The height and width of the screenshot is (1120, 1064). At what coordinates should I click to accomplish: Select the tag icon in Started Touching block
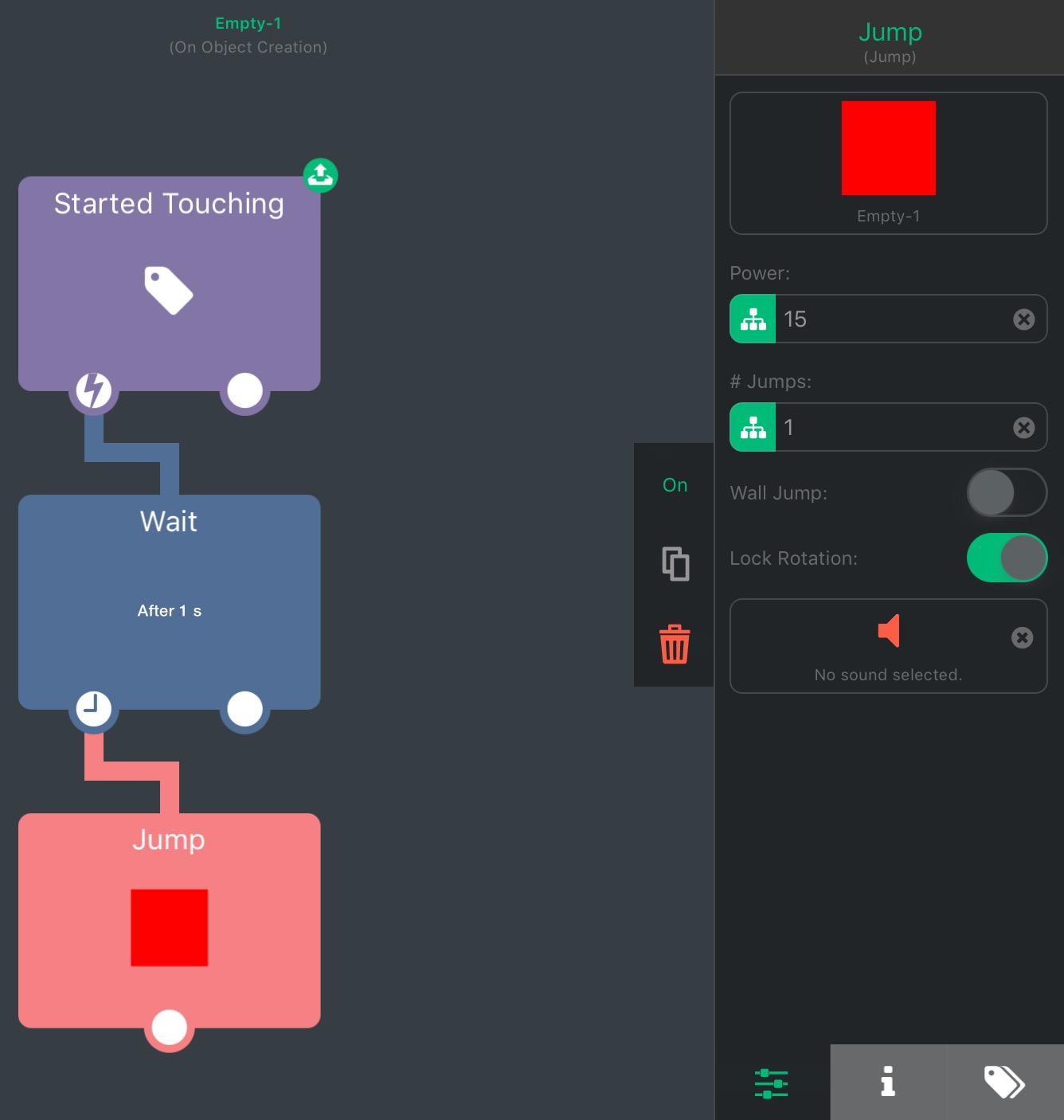point(169,290)
